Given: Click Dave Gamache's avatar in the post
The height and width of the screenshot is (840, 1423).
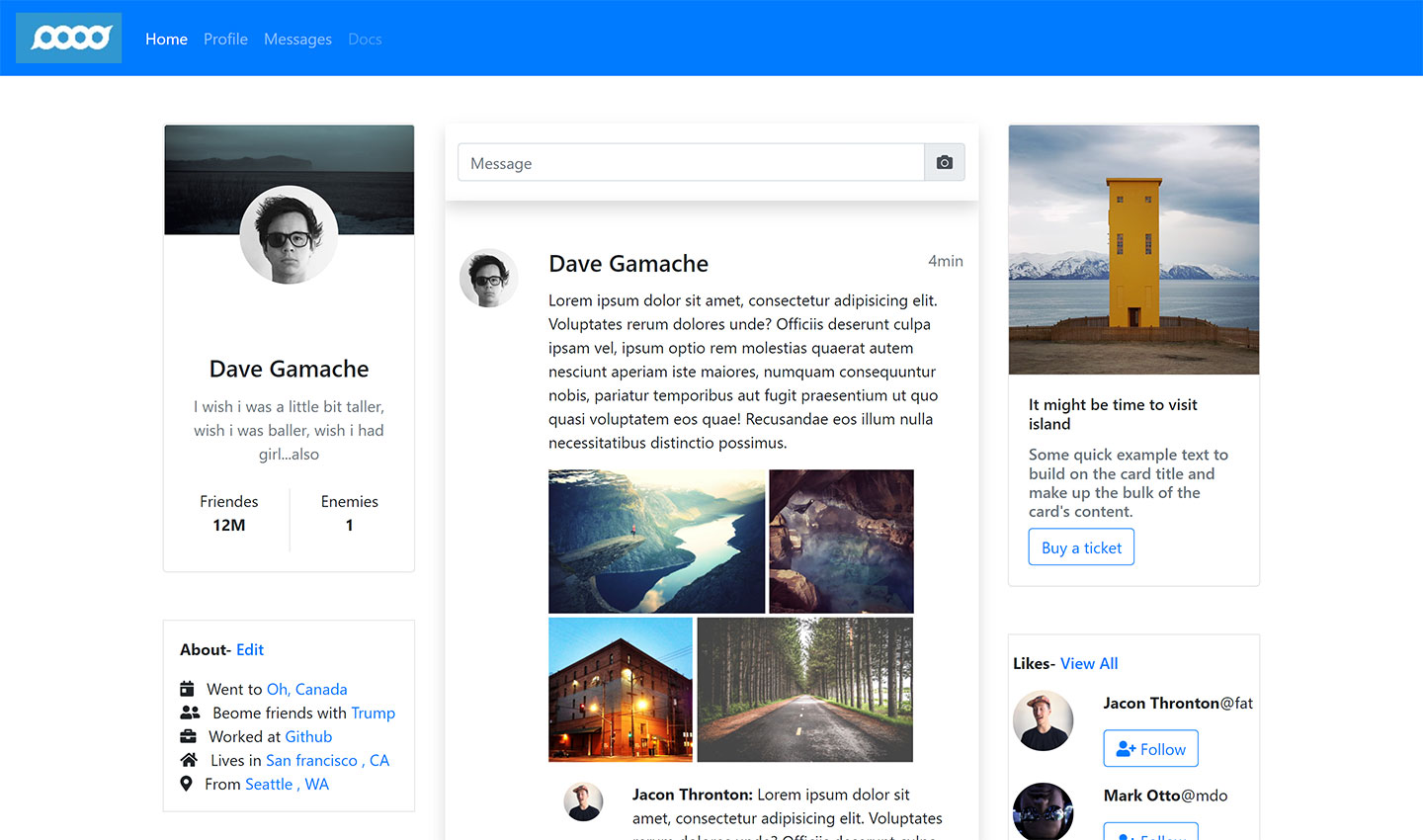Looking at the screenshot, I should coord(489,278).
